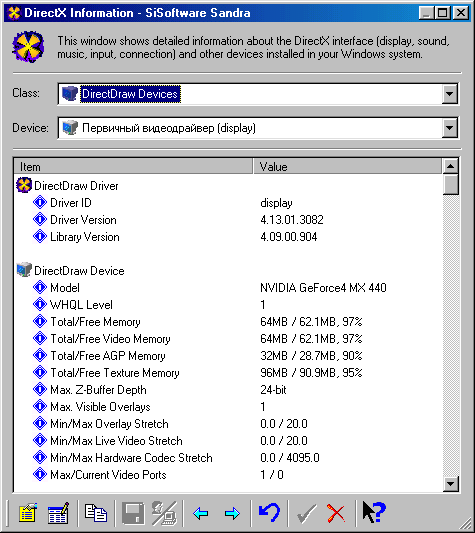Select the Min/Max Live Video Stretch row
475x533 pixels.
click(x=228, y=441)
